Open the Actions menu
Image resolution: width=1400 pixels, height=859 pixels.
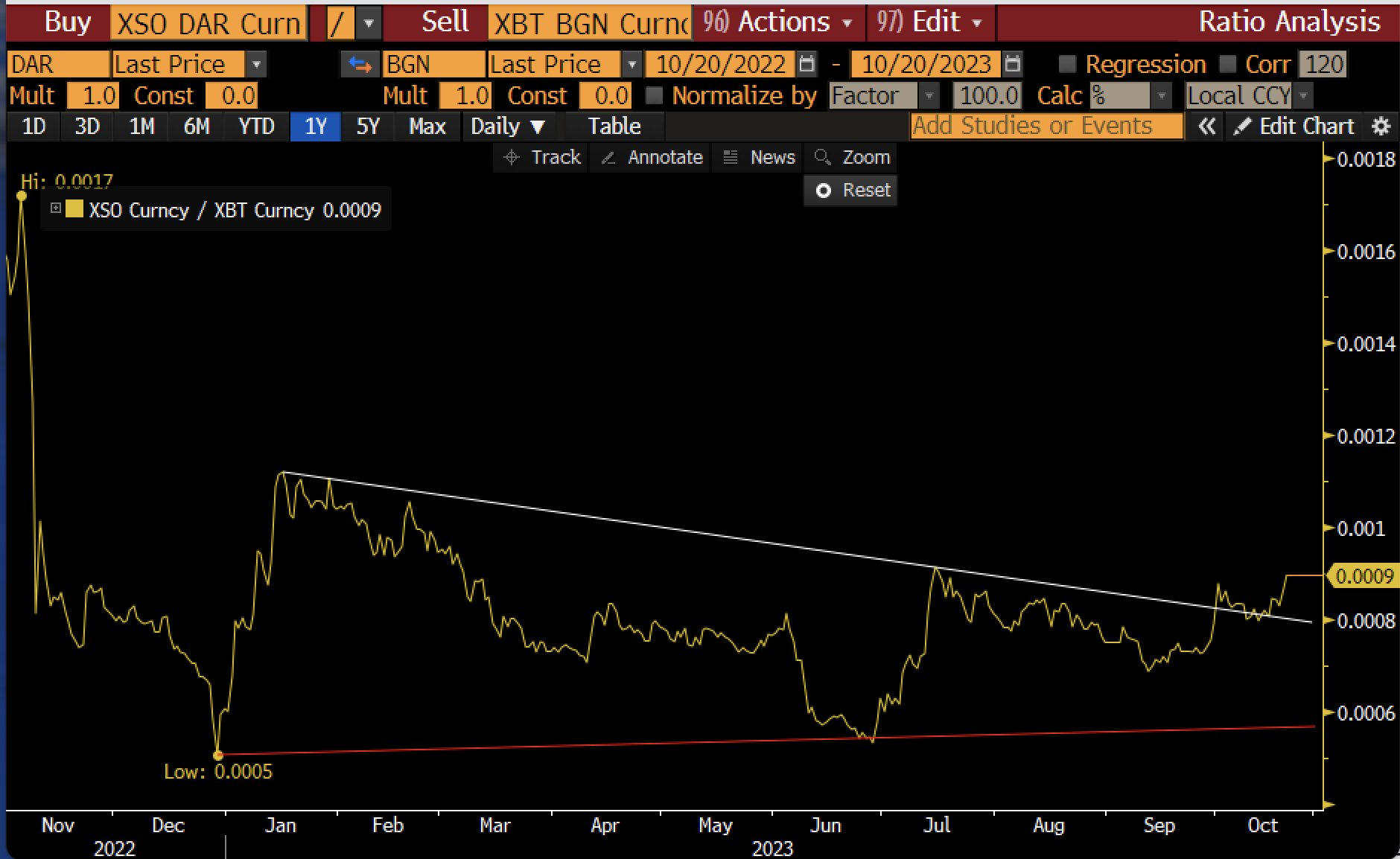[778, 22]
